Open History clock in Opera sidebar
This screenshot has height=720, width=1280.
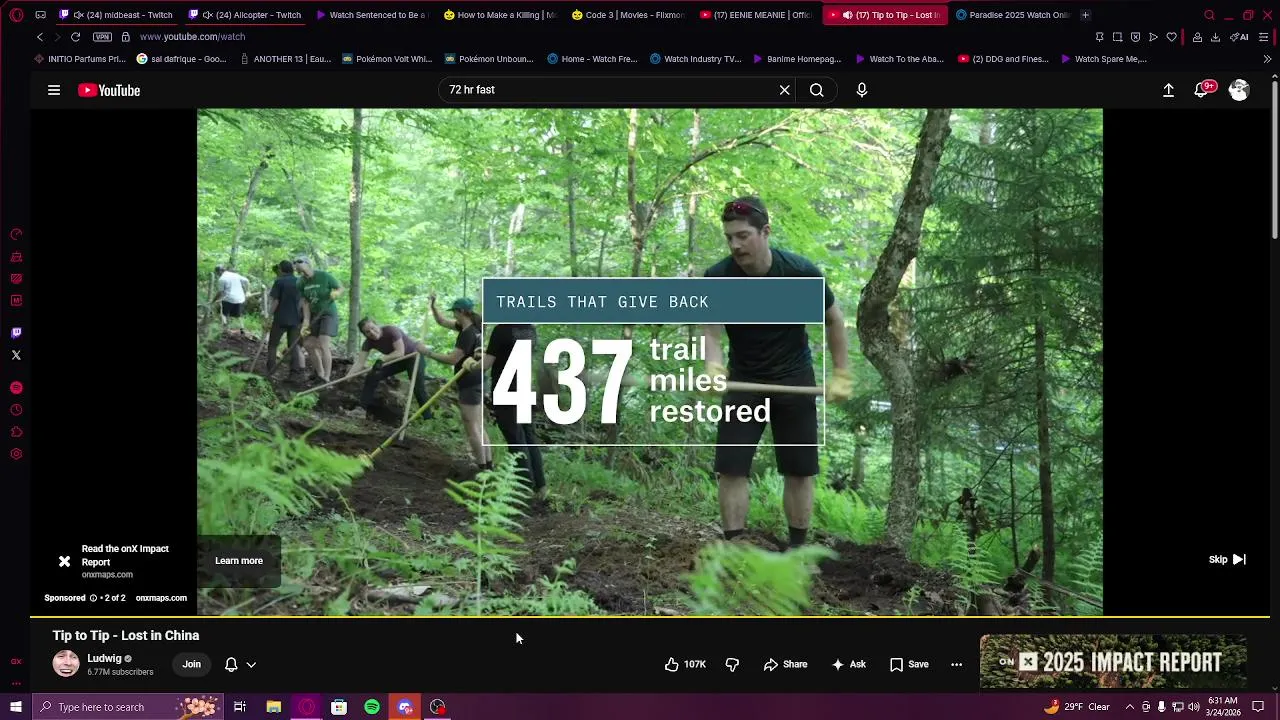(16, 410)
